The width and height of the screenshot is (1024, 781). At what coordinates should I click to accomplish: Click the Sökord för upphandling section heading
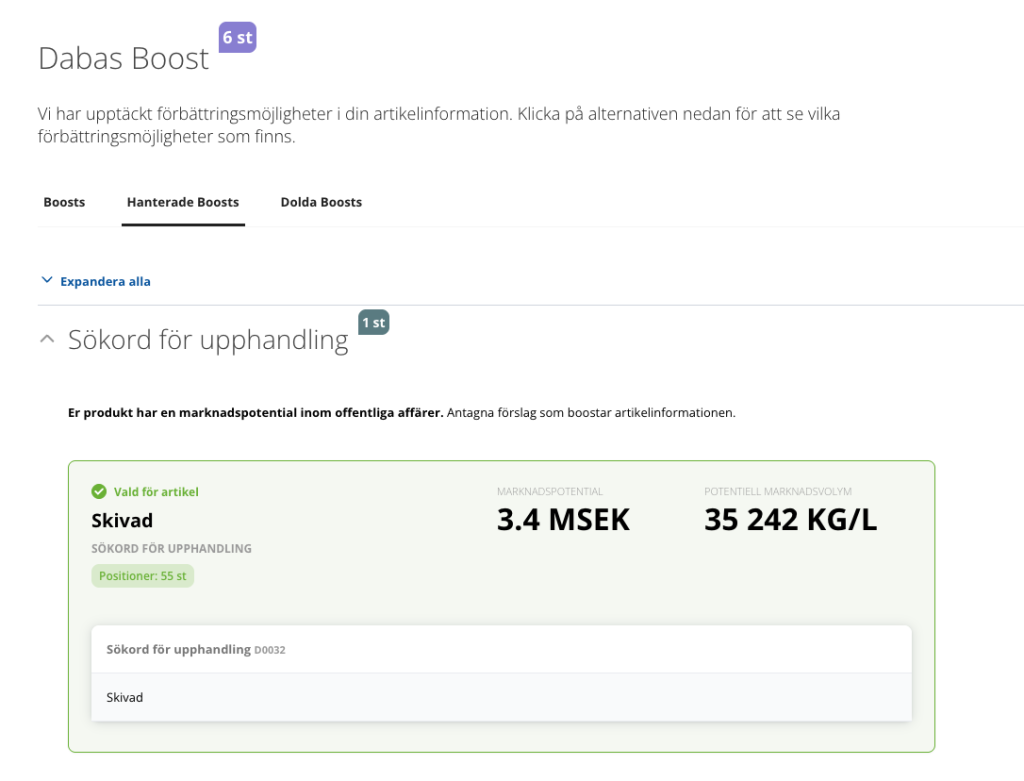[x=208, y=340]
